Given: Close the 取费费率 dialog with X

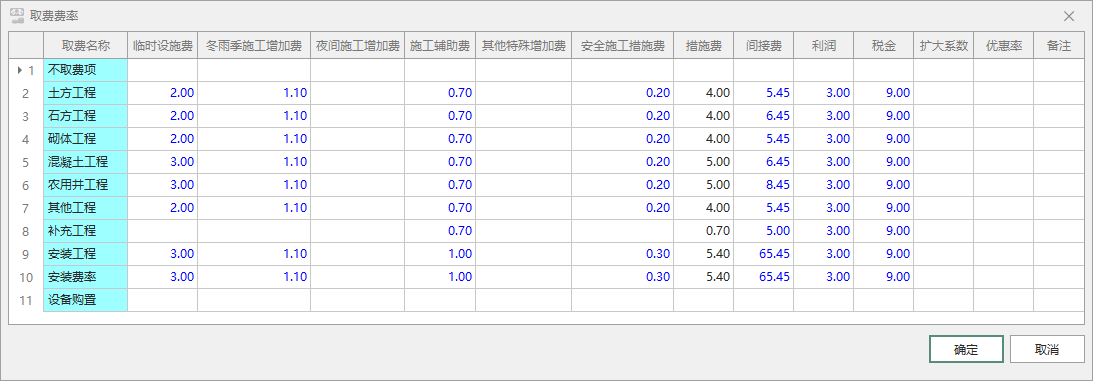Looking at the screenshot, I should coord(1069,16).
